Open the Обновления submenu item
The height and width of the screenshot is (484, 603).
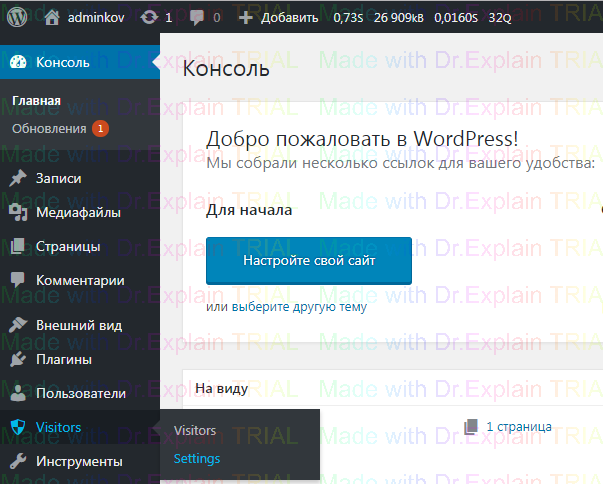click(49, 128)
